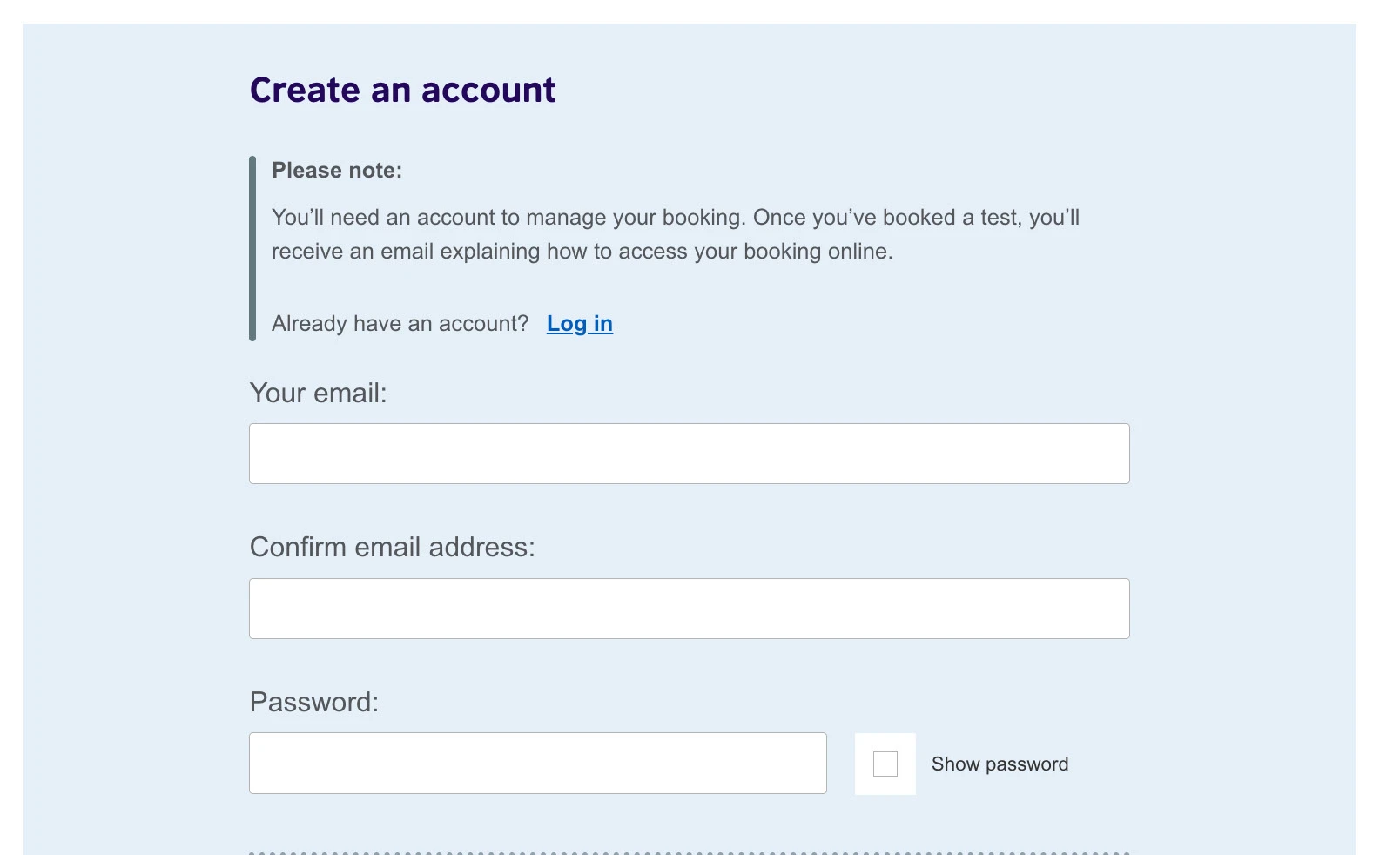
Task: Click the 'Your email:' field label
Action: point(318,393)
